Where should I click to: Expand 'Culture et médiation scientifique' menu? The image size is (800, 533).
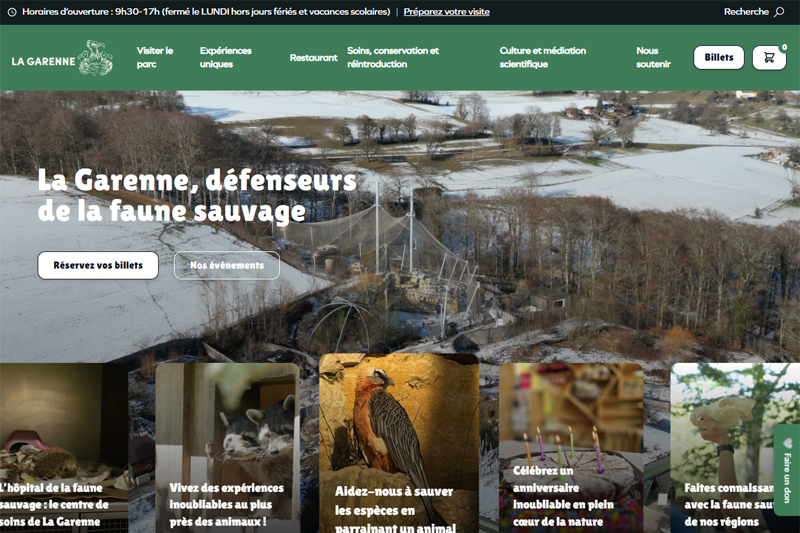pos(543,57)
